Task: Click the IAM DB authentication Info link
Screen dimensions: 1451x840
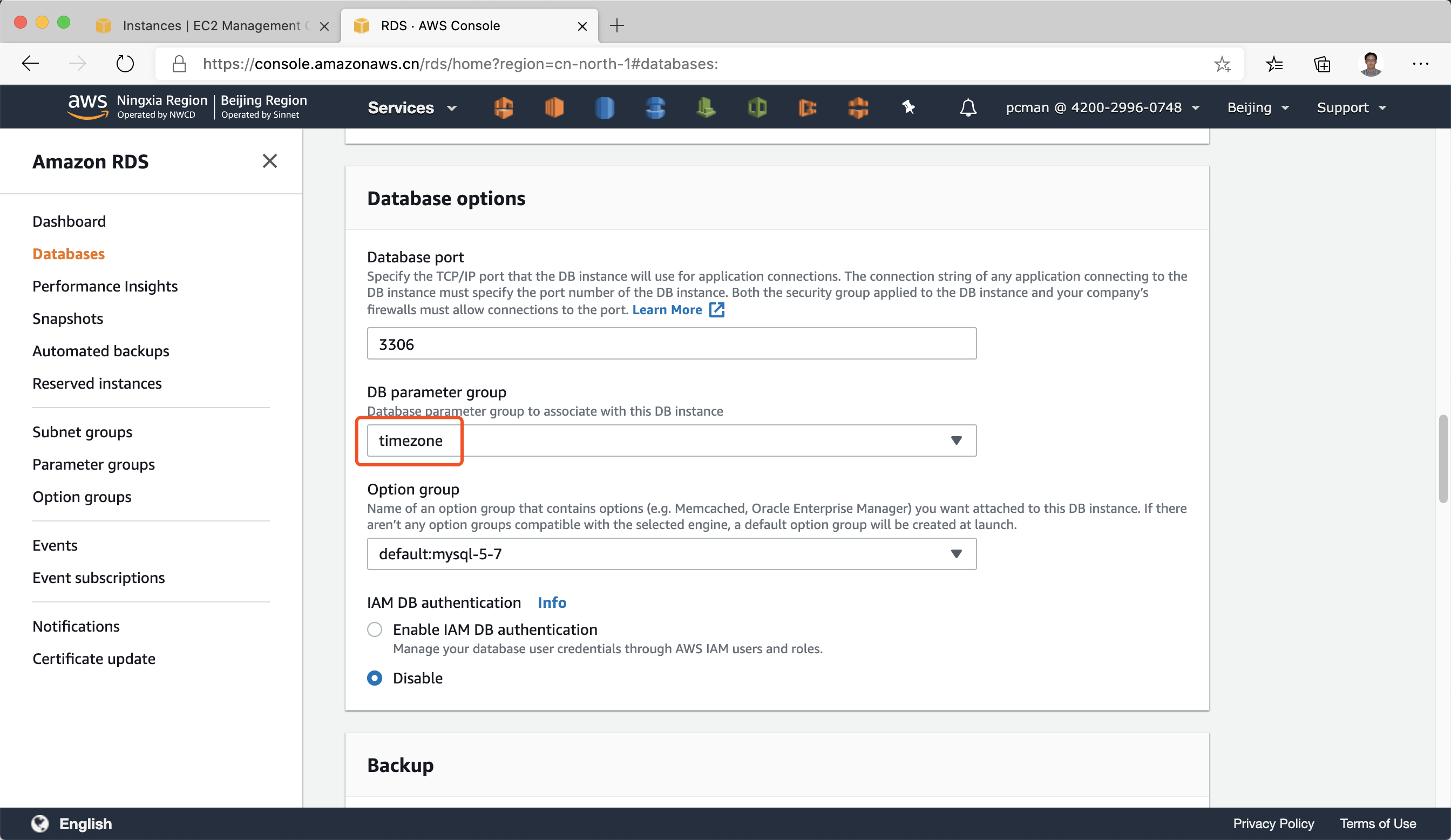Action: 552,602
